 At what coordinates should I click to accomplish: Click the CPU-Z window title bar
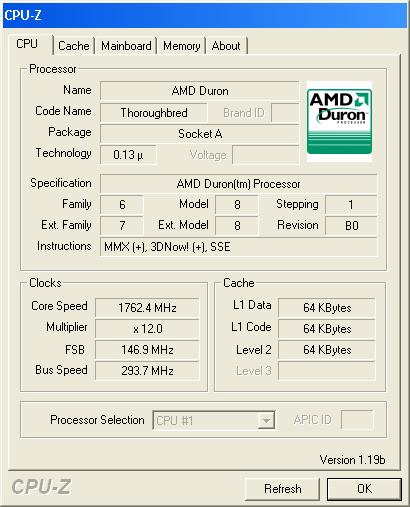[x=205, y=15]
